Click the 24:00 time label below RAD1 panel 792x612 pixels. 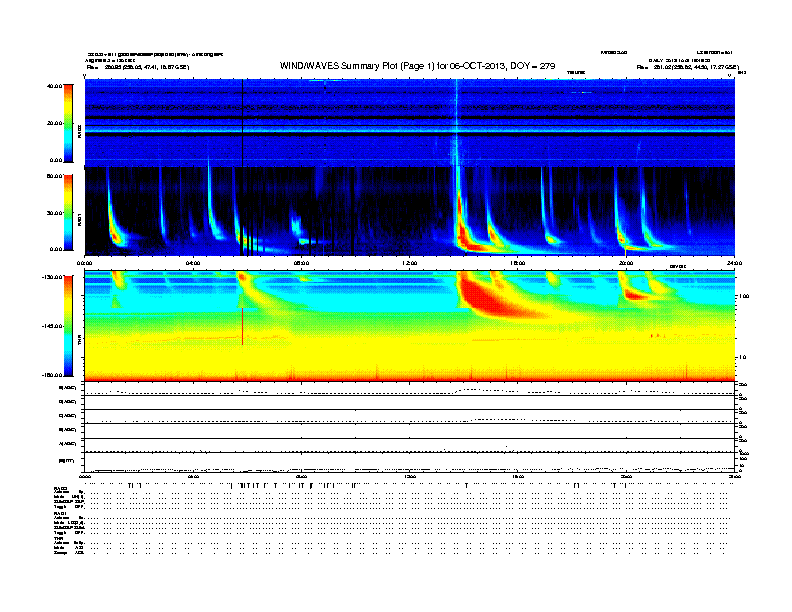point(734,263)
